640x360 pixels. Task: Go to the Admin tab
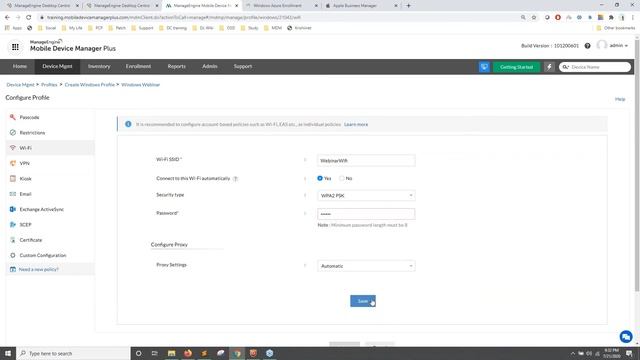210,66
